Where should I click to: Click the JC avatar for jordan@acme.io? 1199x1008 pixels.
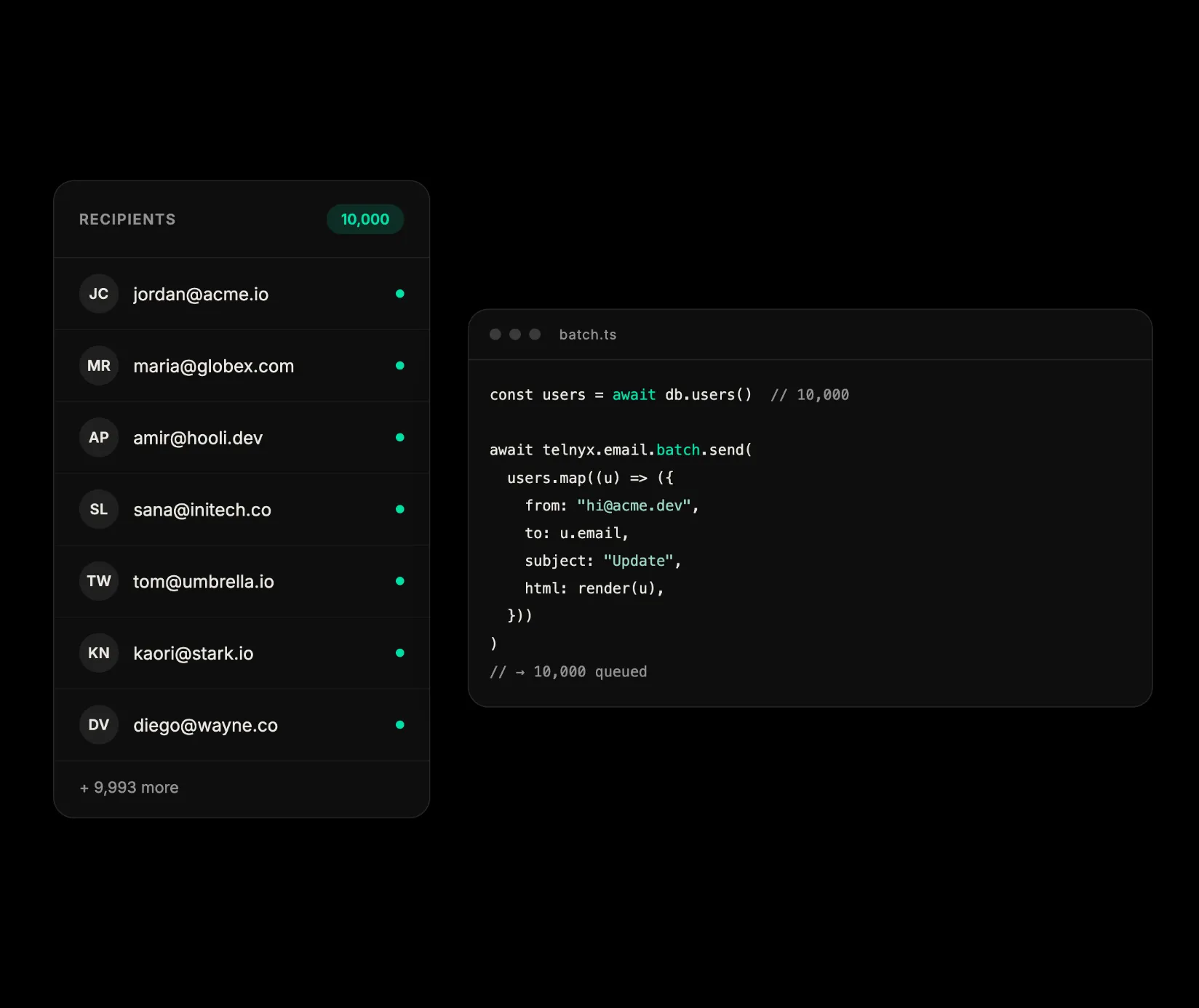(x=99, y=294)
